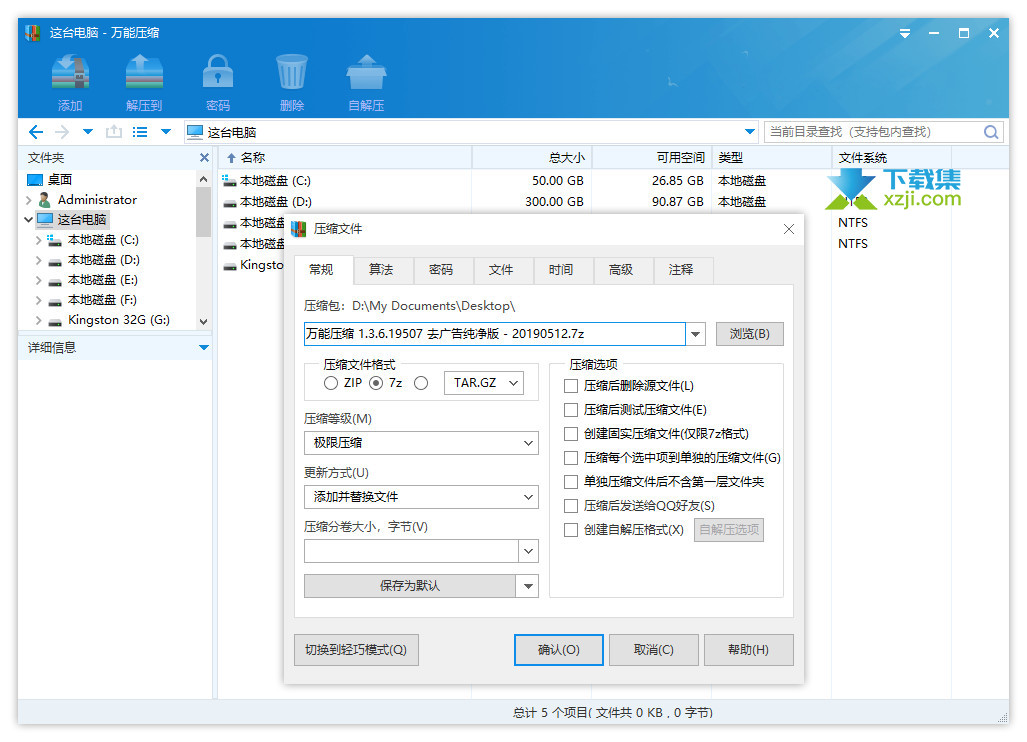Enable 压缩后发送给QQ好友(S) checkbox
Viewport: 1027px width, 742px height.
pos(571,506)
